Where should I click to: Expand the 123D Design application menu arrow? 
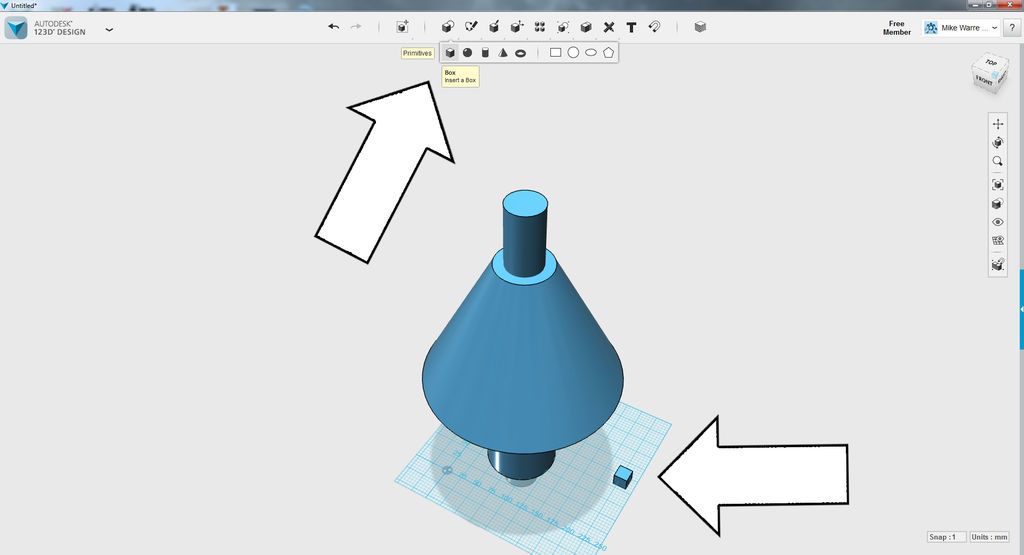tap(109, 29)
